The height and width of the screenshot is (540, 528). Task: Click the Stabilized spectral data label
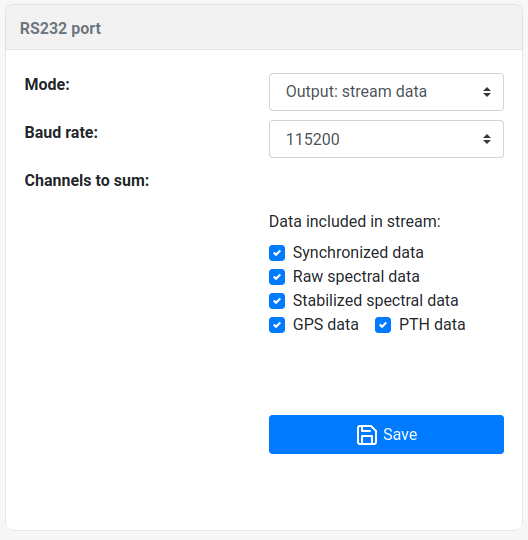375,301
